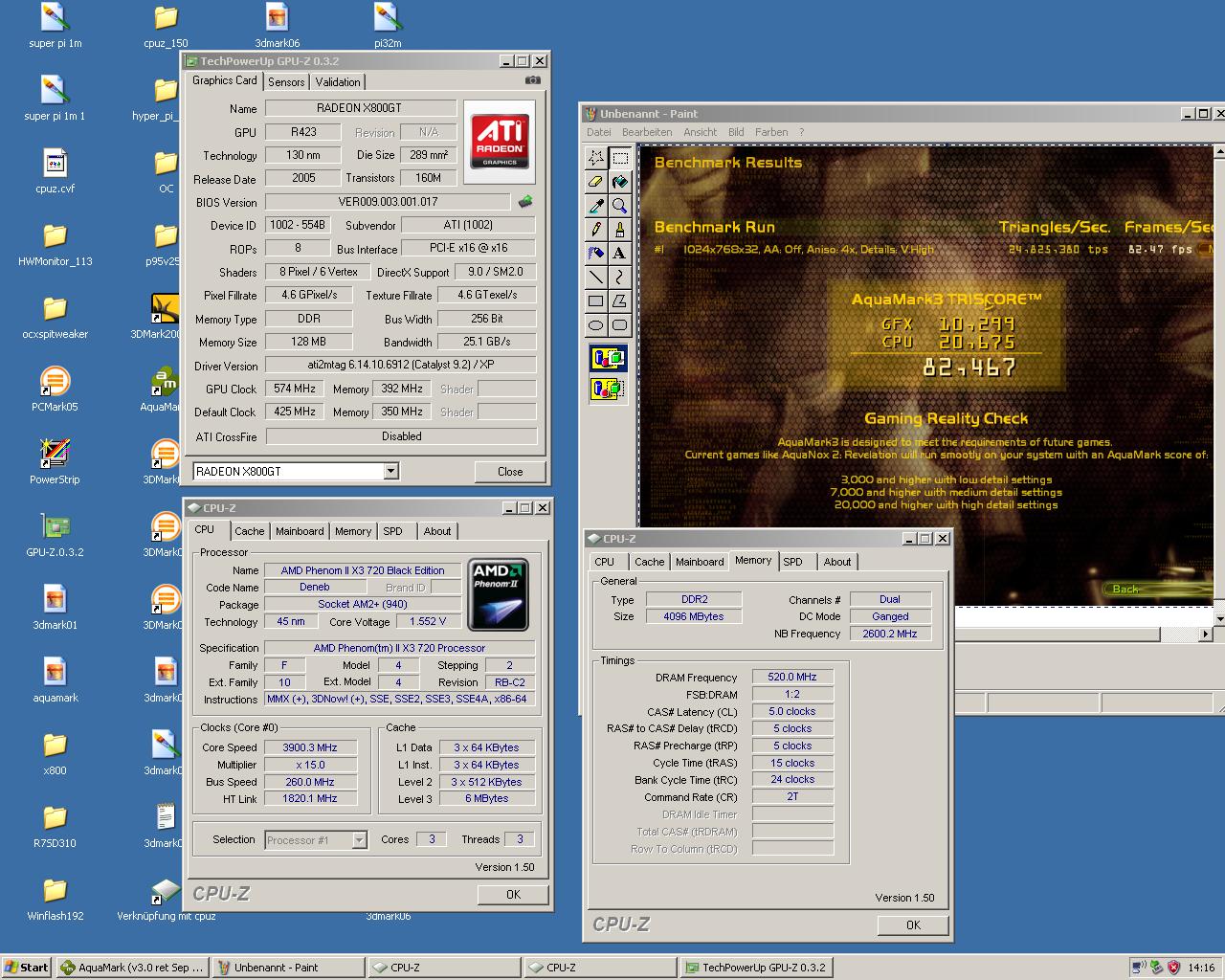
Task: Click Paint horizontal scrollbar right arrow
Action: click(1205, 634)
